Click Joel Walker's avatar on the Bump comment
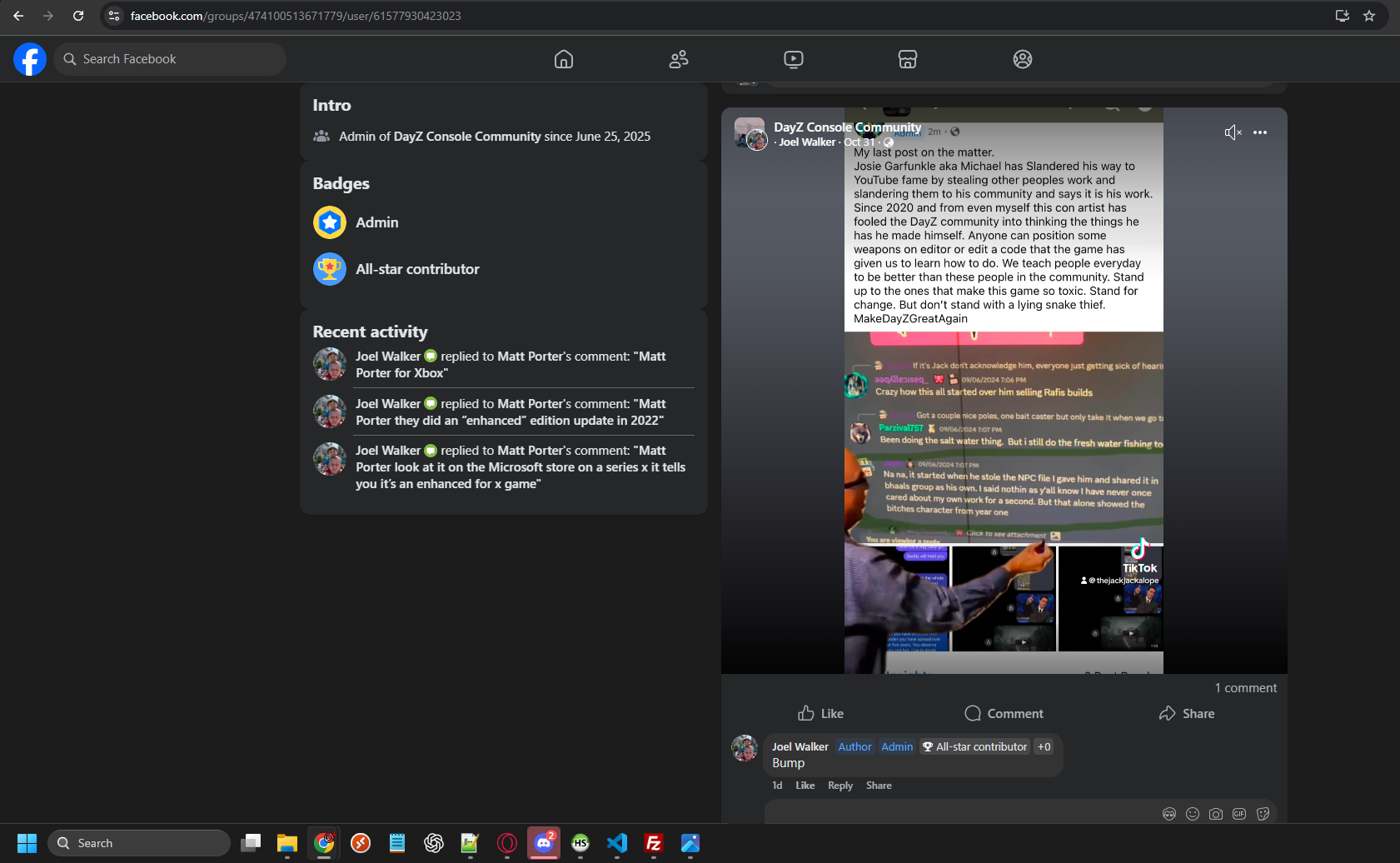The height and width of the screenshot is (863, 1400). pyautogui.click(x=745, y=748)
